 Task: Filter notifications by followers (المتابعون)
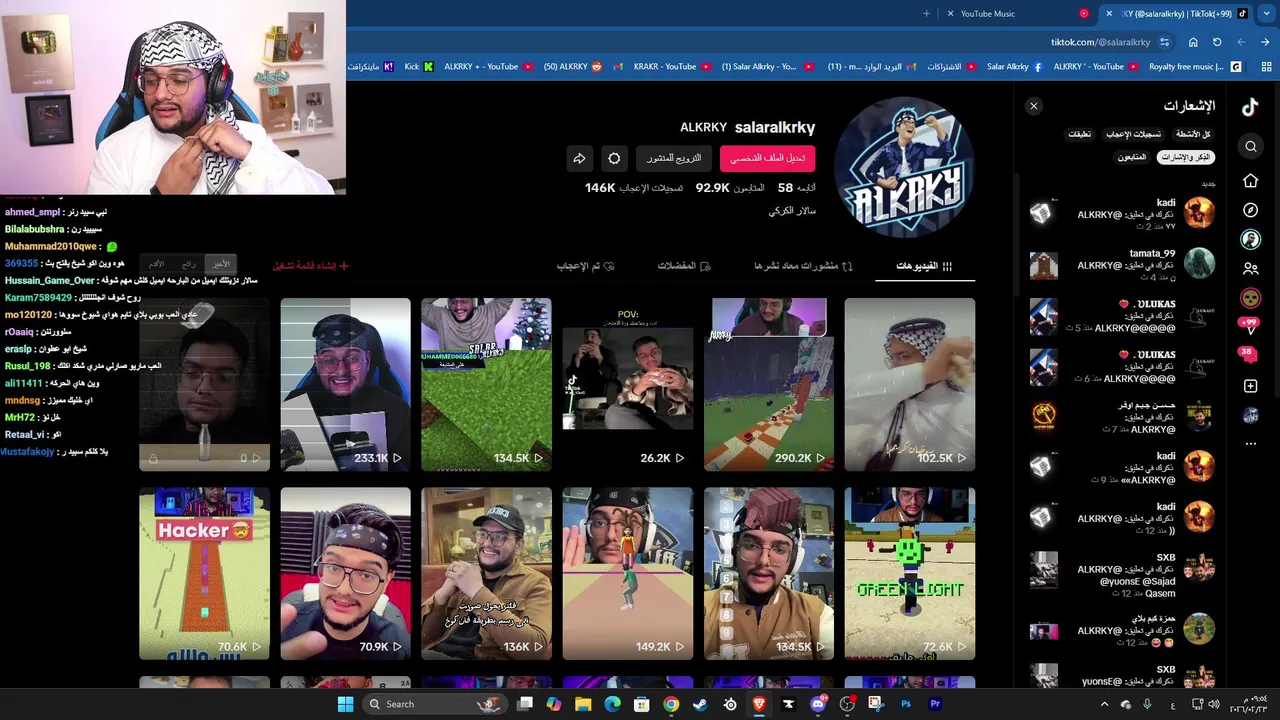click(1132, 157)
